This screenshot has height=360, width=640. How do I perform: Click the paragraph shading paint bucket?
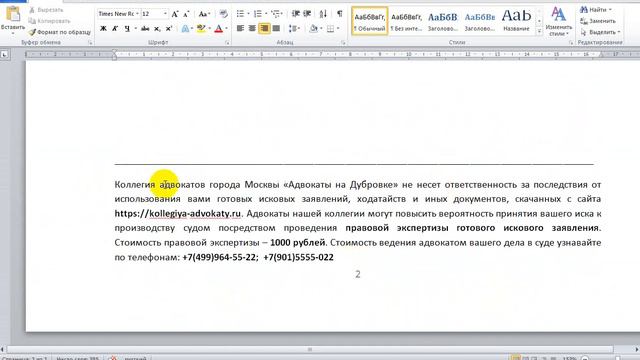tap(313, 29)
